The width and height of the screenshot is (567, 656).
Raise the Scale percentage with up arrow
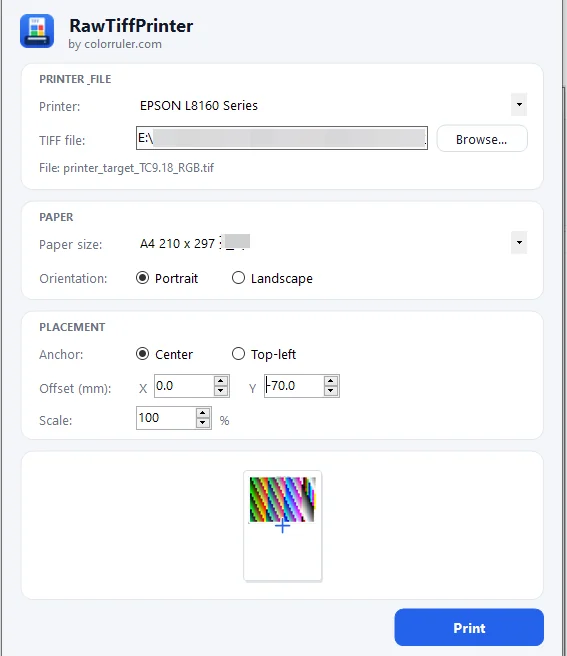[203, 413]
